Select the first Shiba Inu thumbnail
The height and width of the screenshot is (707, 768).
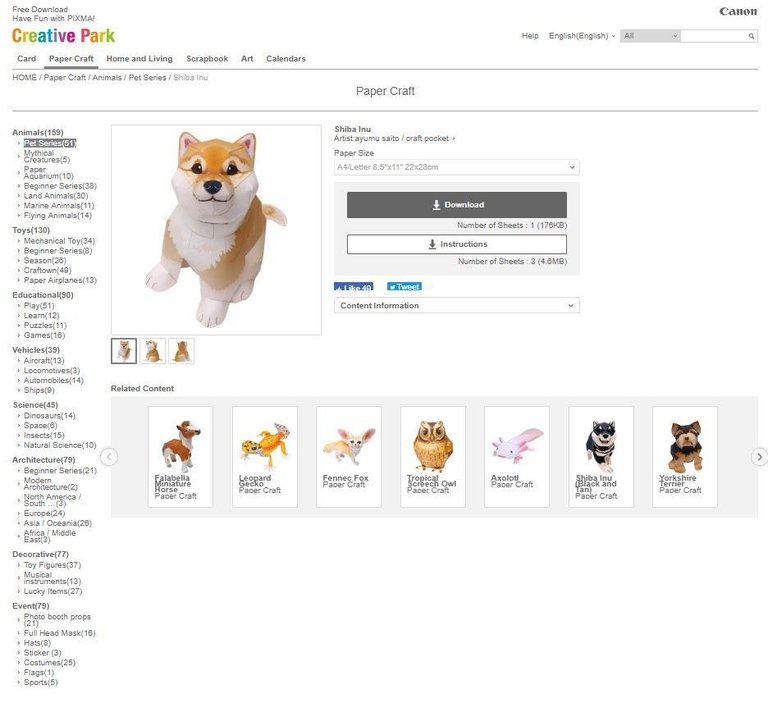tap(124, 351)
